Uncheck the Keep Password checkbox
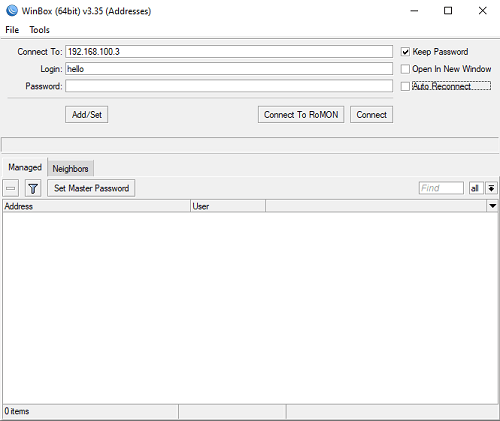The image size is (500, 421). click(x=405, y=52)
